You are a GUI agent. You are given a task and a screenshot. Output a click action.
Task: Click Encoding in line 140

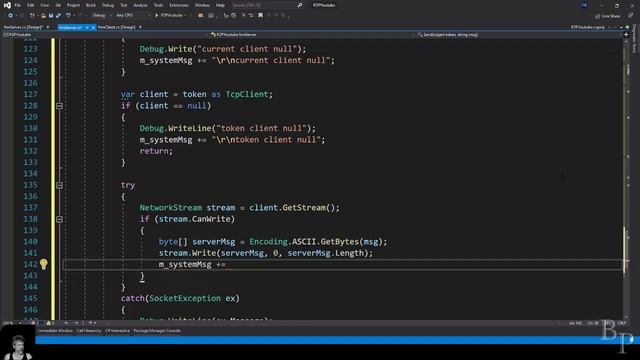pos(268,242)
